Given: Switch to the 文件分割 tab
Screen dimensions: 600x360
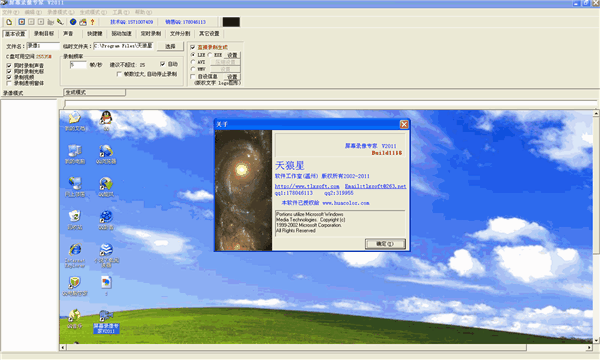Looking at the screenshot, I should tap(180, 34).
